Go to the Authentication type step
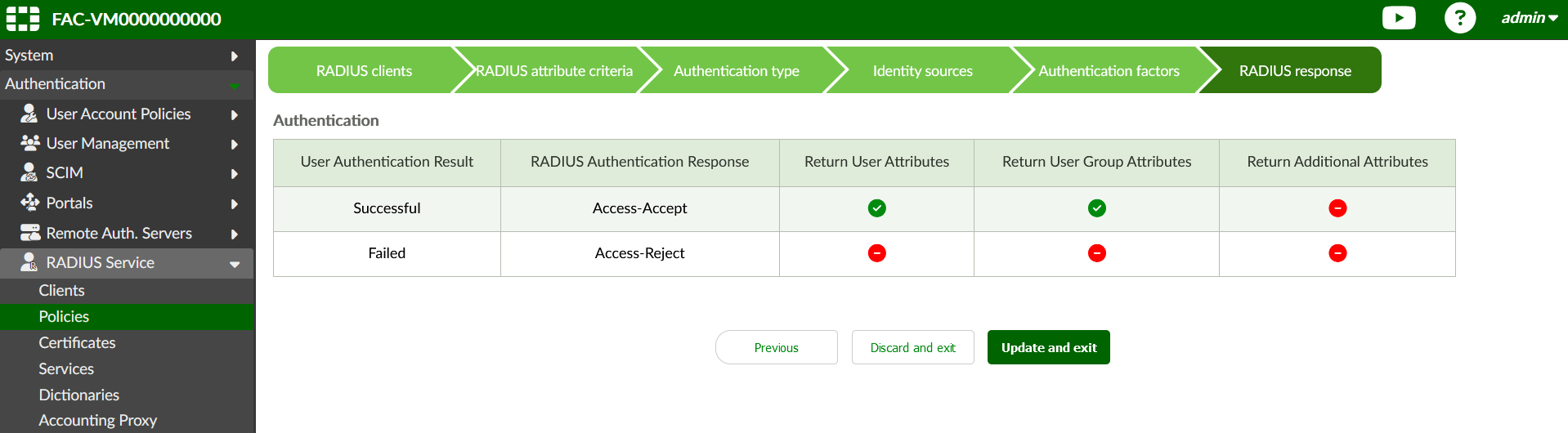Image resolution: width=1568 pixels, height=433 pixels. pos(736,71)
